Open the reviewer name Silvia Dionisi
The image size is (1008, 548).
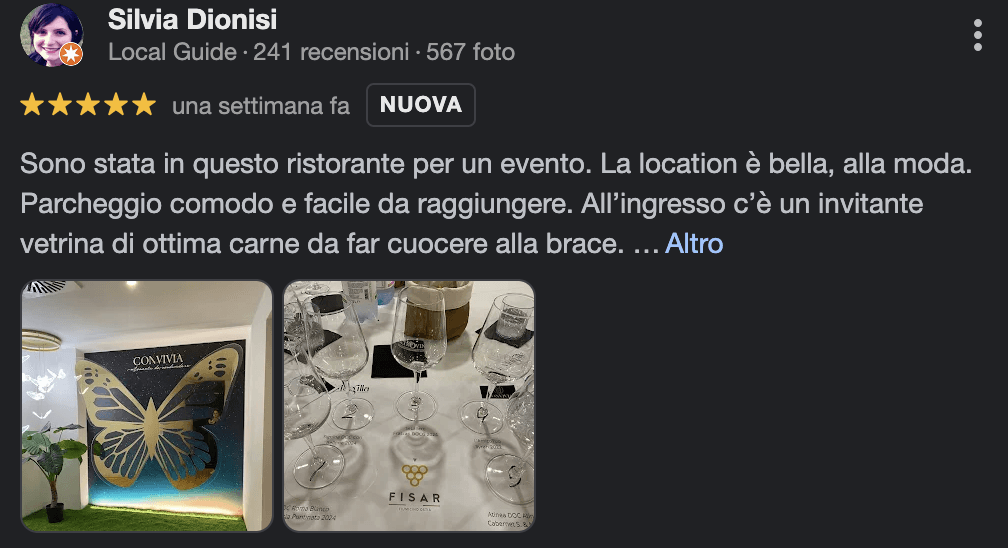point(192,19)
